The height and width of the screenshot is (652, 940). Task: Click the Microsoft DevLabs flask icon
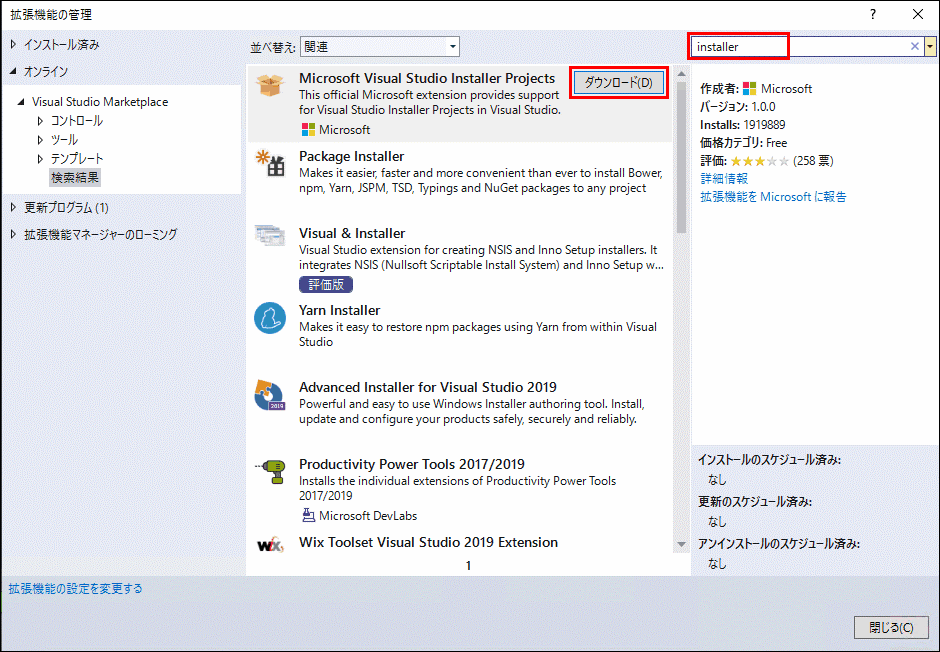click(x=308, y=515)
